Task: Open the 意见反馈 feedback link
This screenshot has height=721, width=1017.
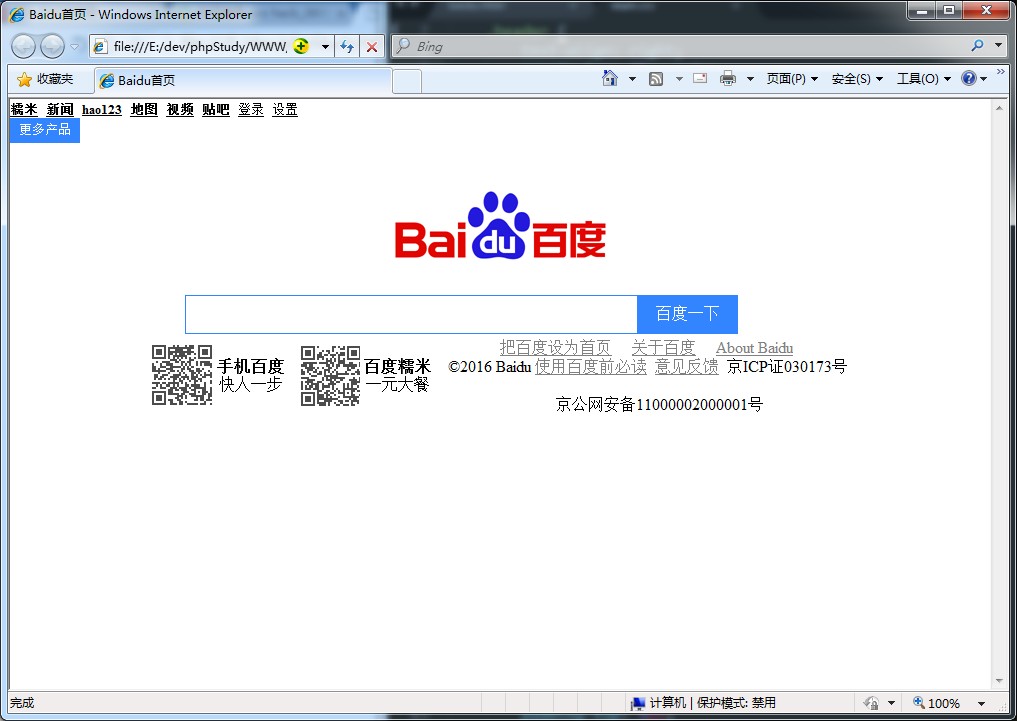Action: click(687, 366)
